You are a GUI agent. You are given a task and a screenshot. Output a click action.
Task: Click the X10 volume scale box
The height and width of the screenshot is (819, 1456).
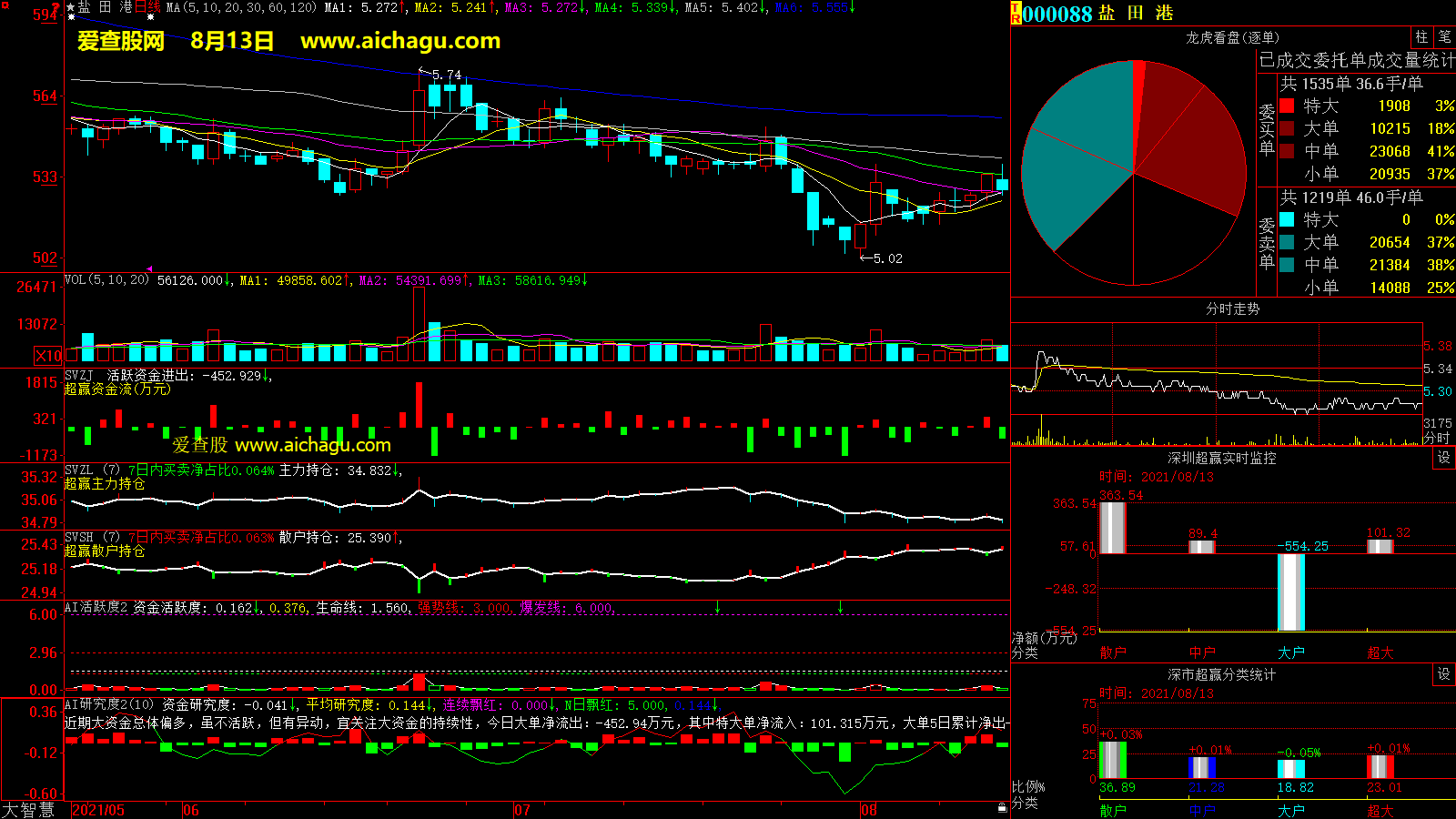[x=48, y=356]
